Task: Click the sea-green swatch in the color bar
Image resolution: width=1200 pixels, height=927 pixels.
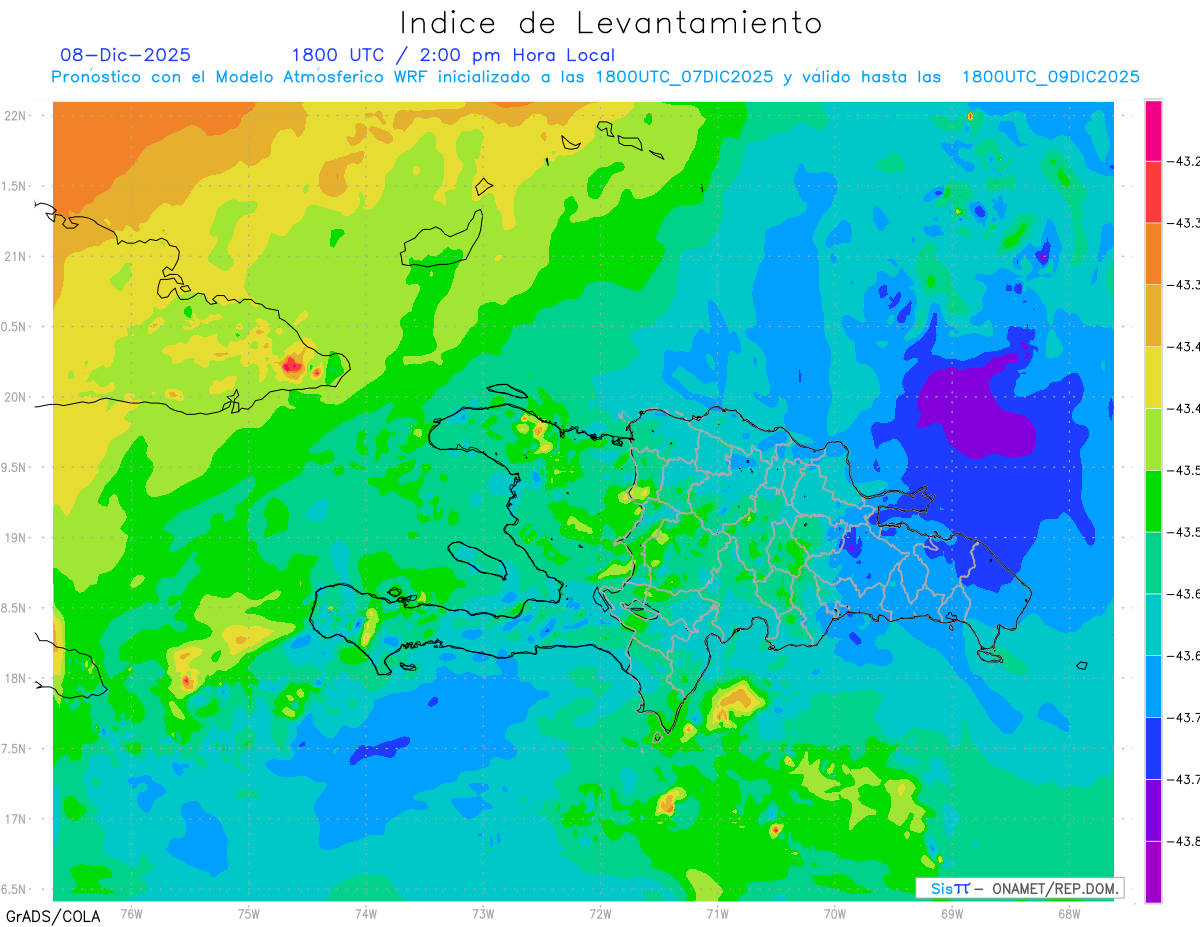Action: click(x=1153, y=563)
